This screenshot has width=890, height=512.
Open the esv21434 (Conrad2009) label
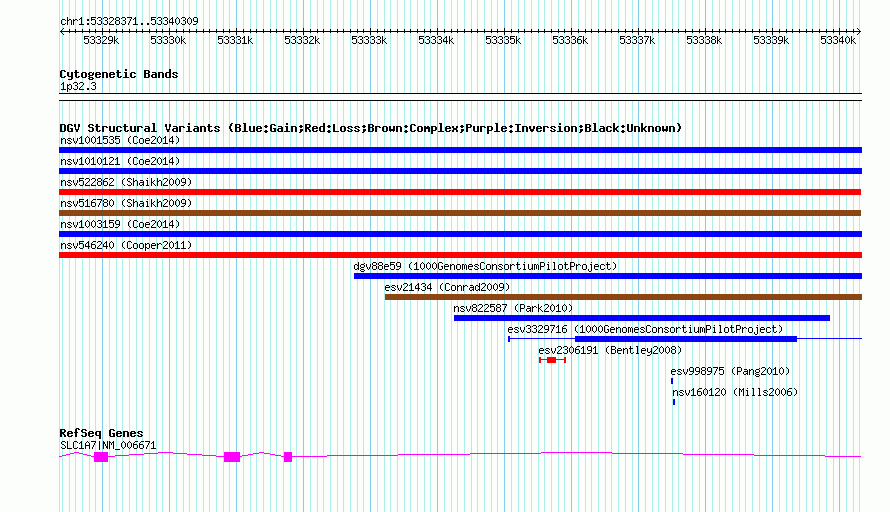click(x=447, y=287)
